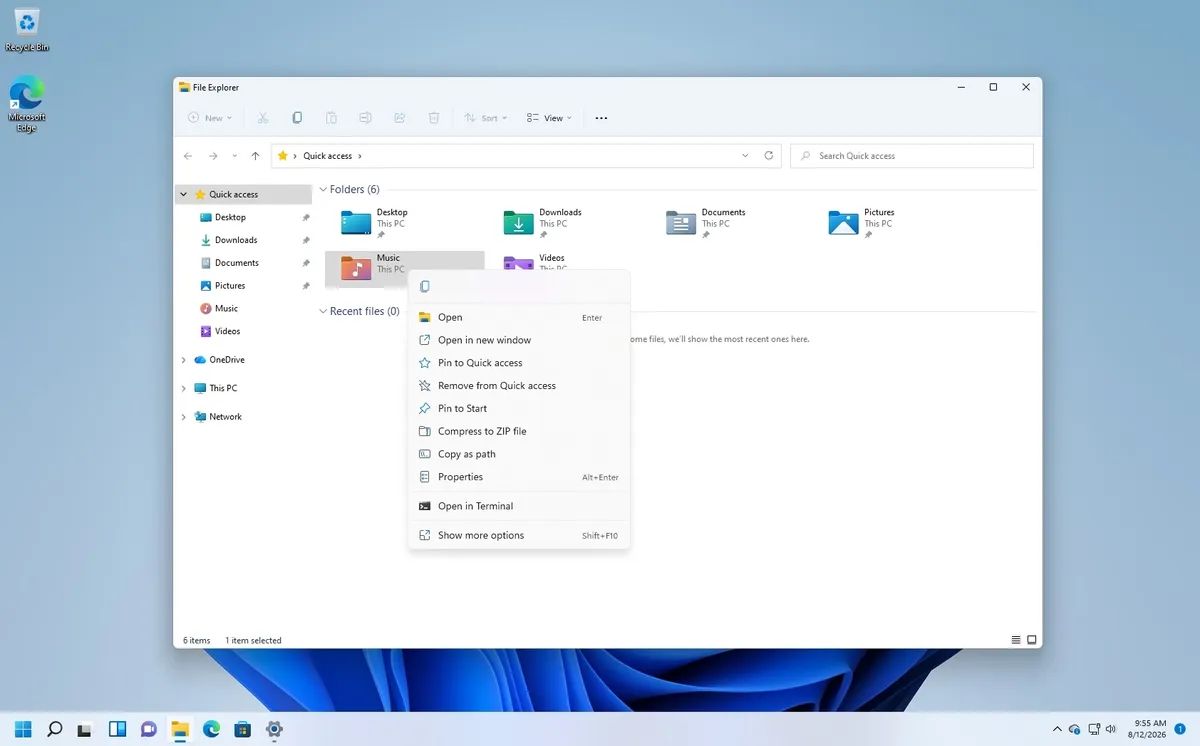Select the Downloads folder tile

point(566,222)
